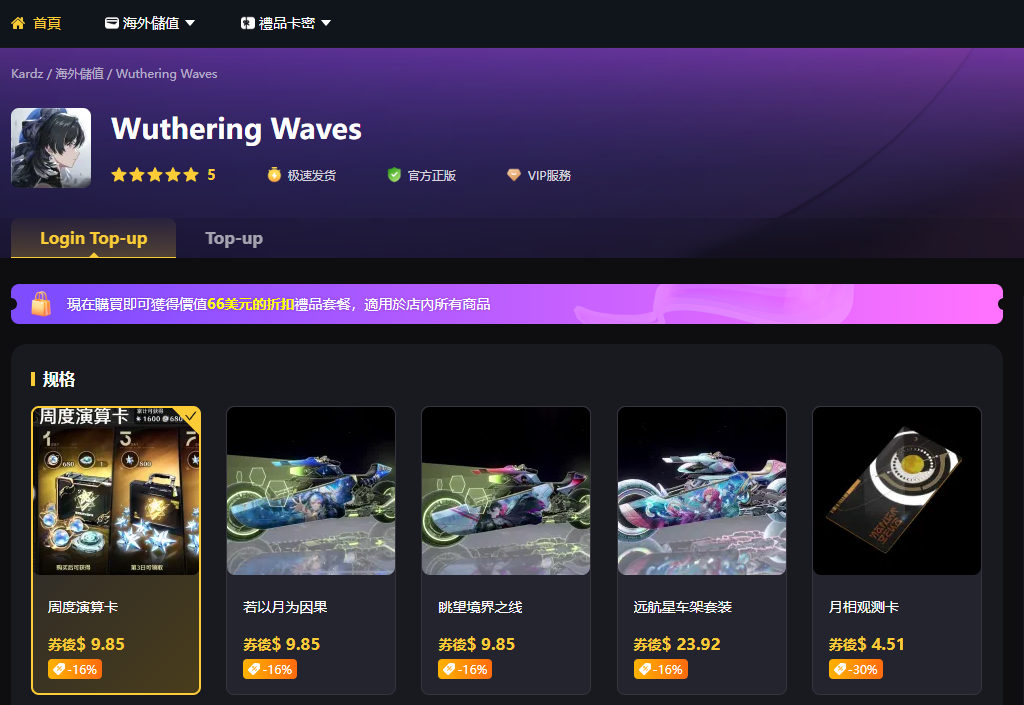
Task: Click the VIP服務 diamond icon
Action: [x=514, y=175]
